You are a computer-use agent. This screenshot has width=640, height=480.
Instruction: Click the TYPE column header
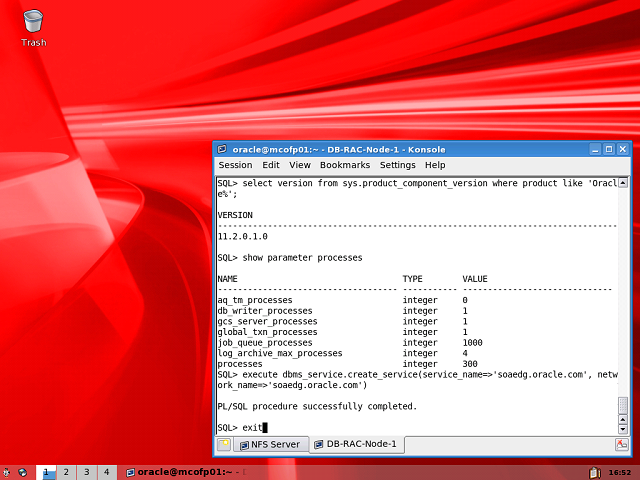pyautogui.click(x=412, y=279)
